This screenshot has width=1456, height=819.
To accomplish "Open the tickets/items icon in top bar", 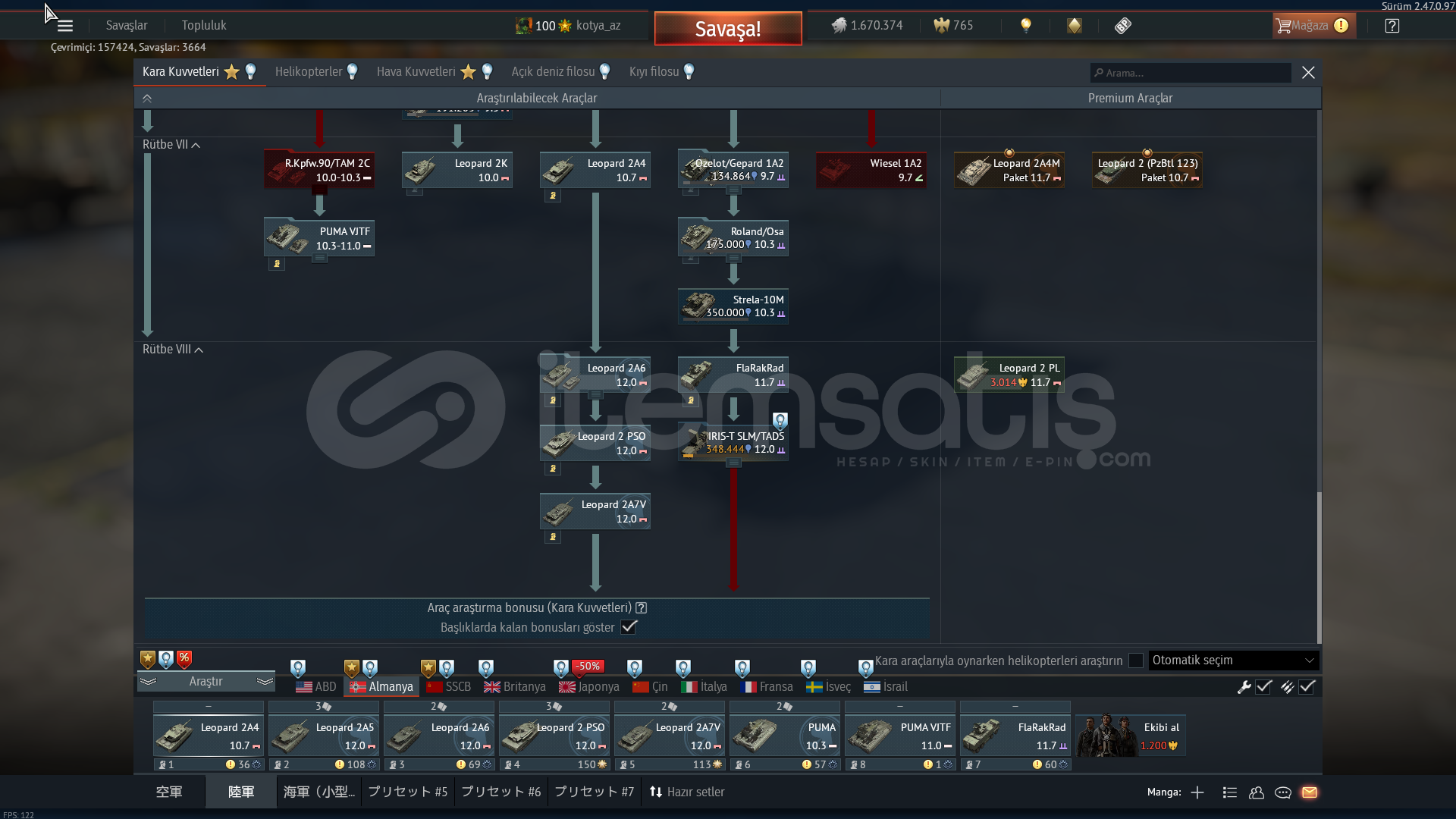I will [x=1123, y=26].
